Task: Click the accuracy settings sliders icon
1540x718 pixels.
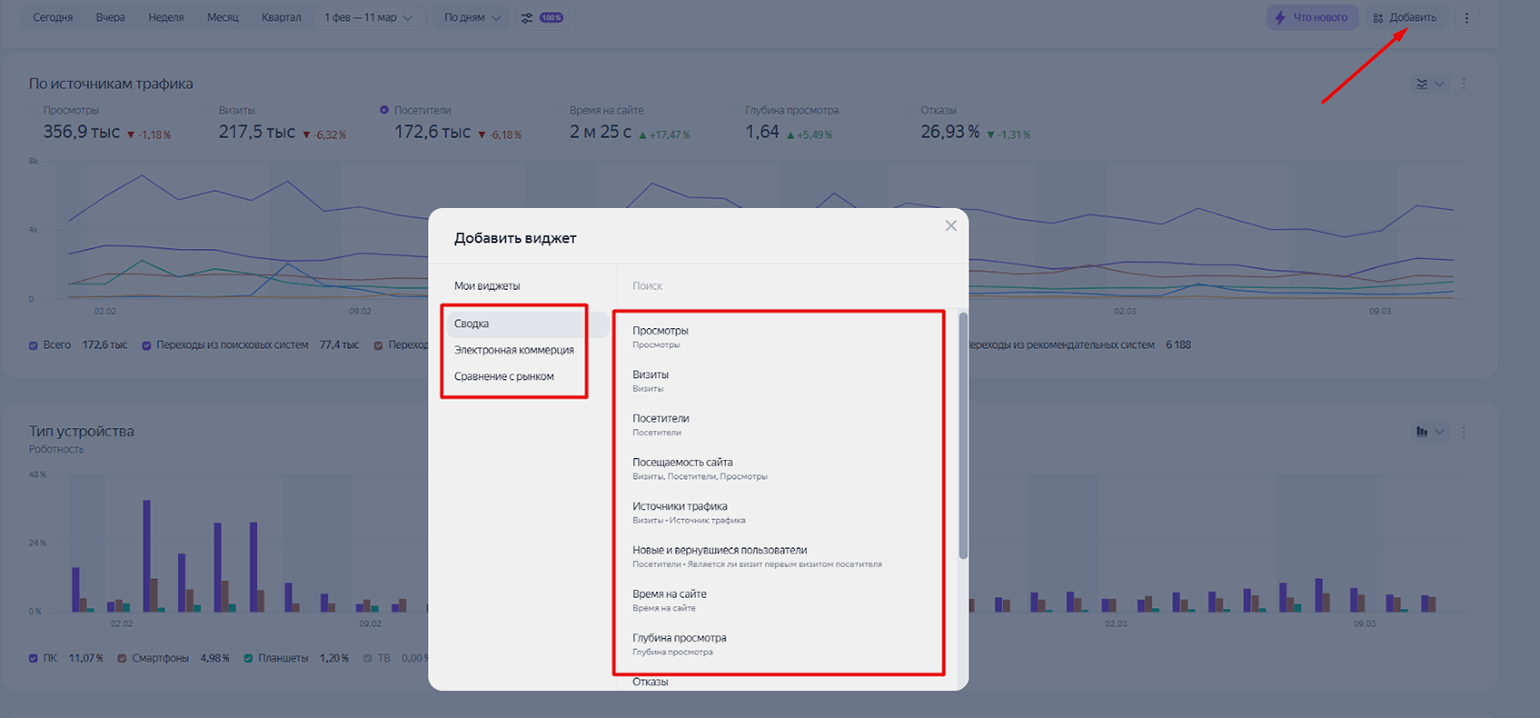Action: click(527, 18)
